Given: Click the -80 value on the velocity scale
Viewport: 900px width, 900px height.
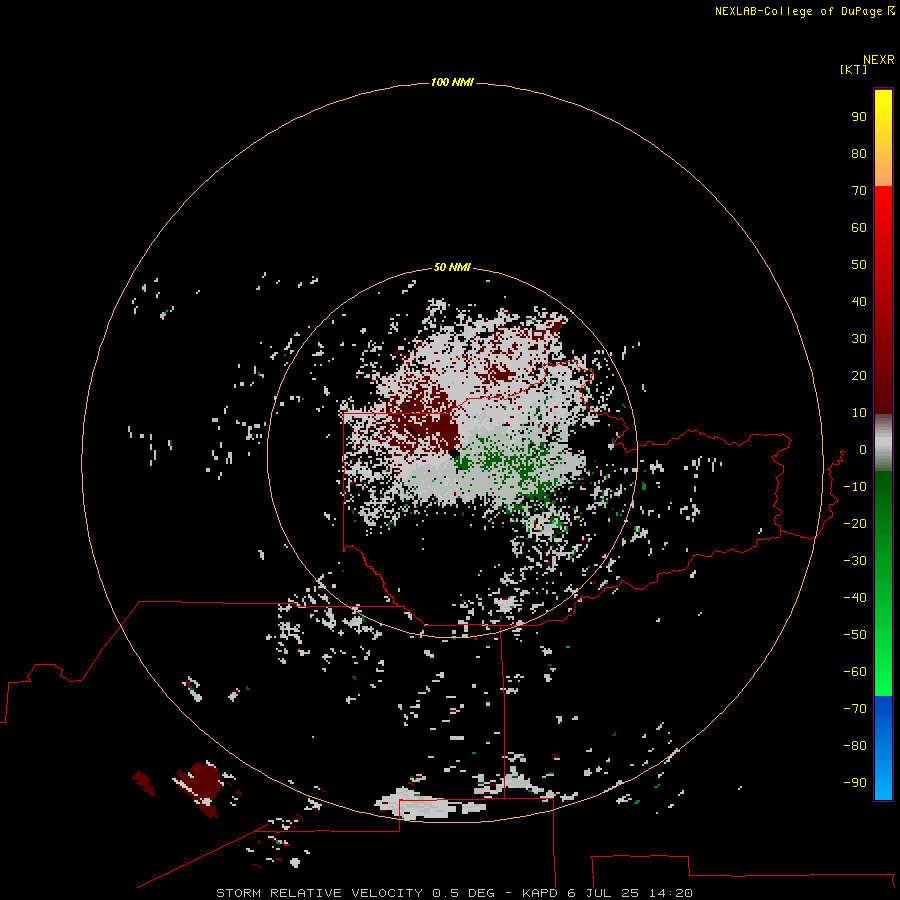Looking at the screenshot, I should pos(855,746).
